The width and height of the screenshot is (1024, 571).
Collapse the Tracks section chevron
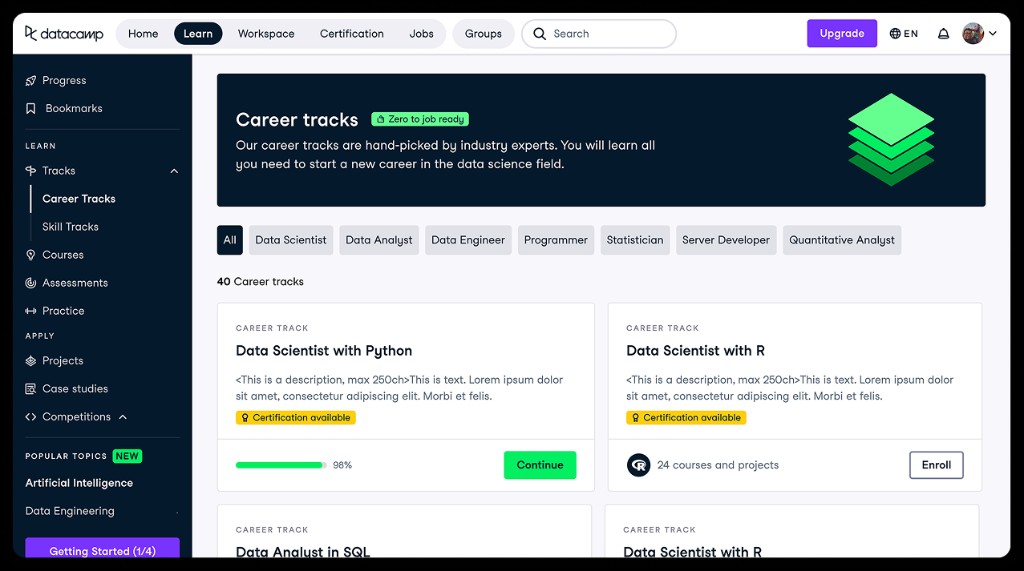[174, 171]
